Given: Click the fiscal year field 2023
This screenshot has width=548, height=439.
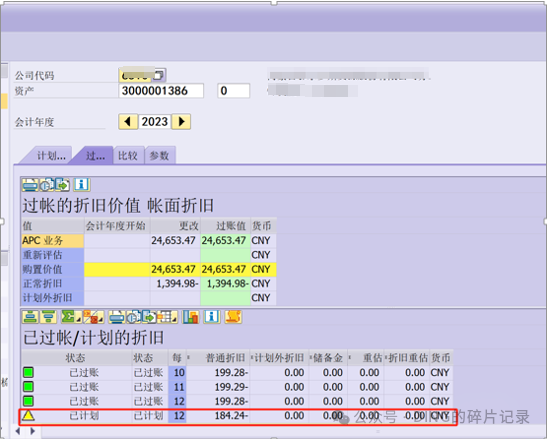Looking at the screenshot, I should (154, 122).
